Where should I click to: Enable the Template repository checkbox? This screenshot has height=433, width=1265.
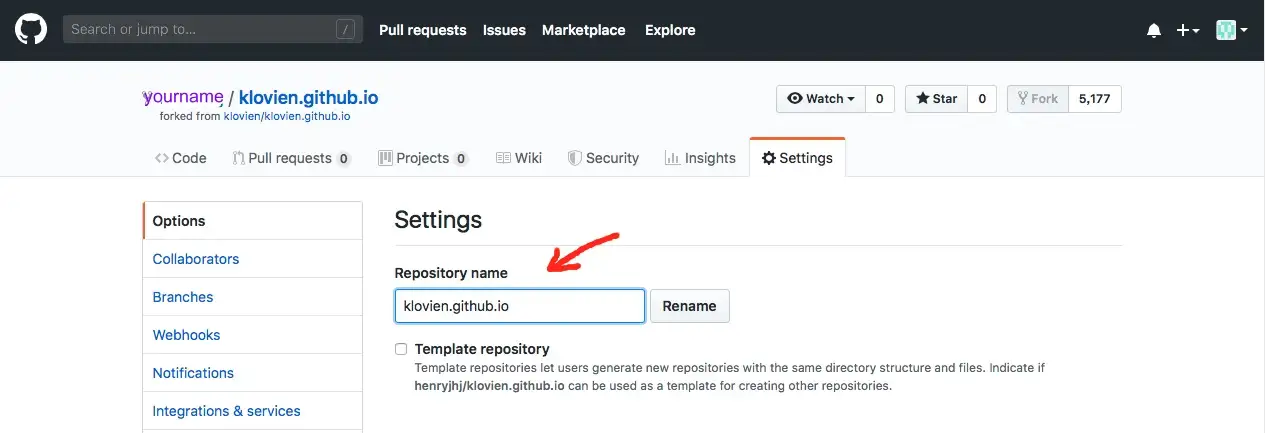click(x=401, y=349)
